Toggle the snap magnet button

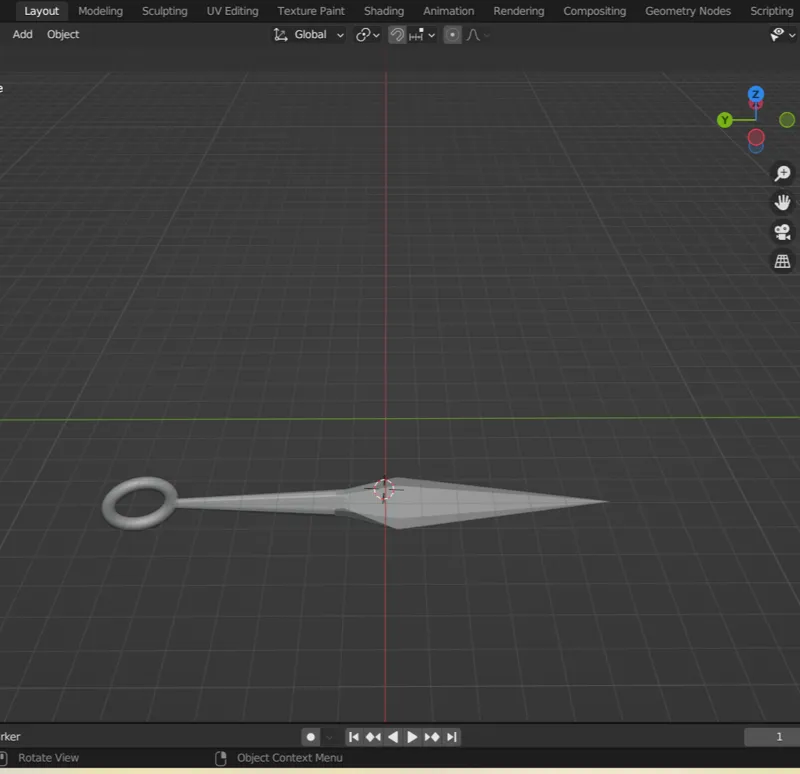point(397,35)
